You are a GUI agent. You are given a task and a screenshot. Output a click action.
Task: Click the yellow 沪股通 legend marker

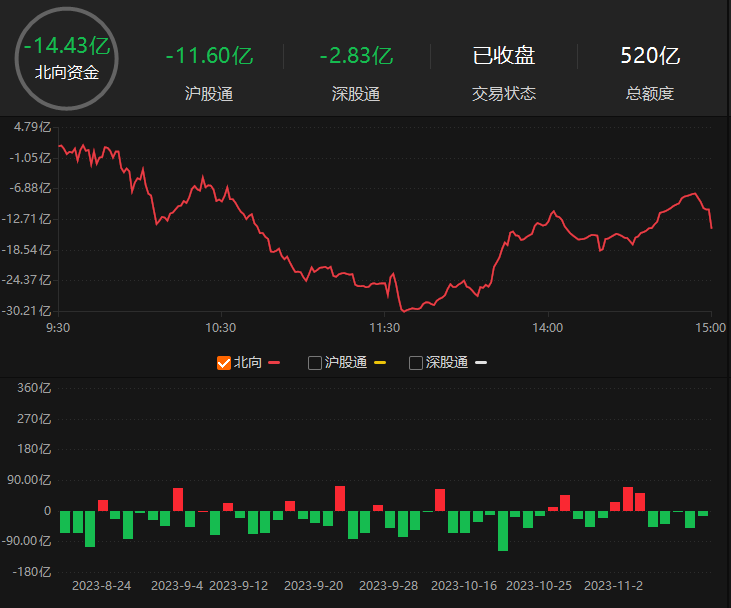380,363
